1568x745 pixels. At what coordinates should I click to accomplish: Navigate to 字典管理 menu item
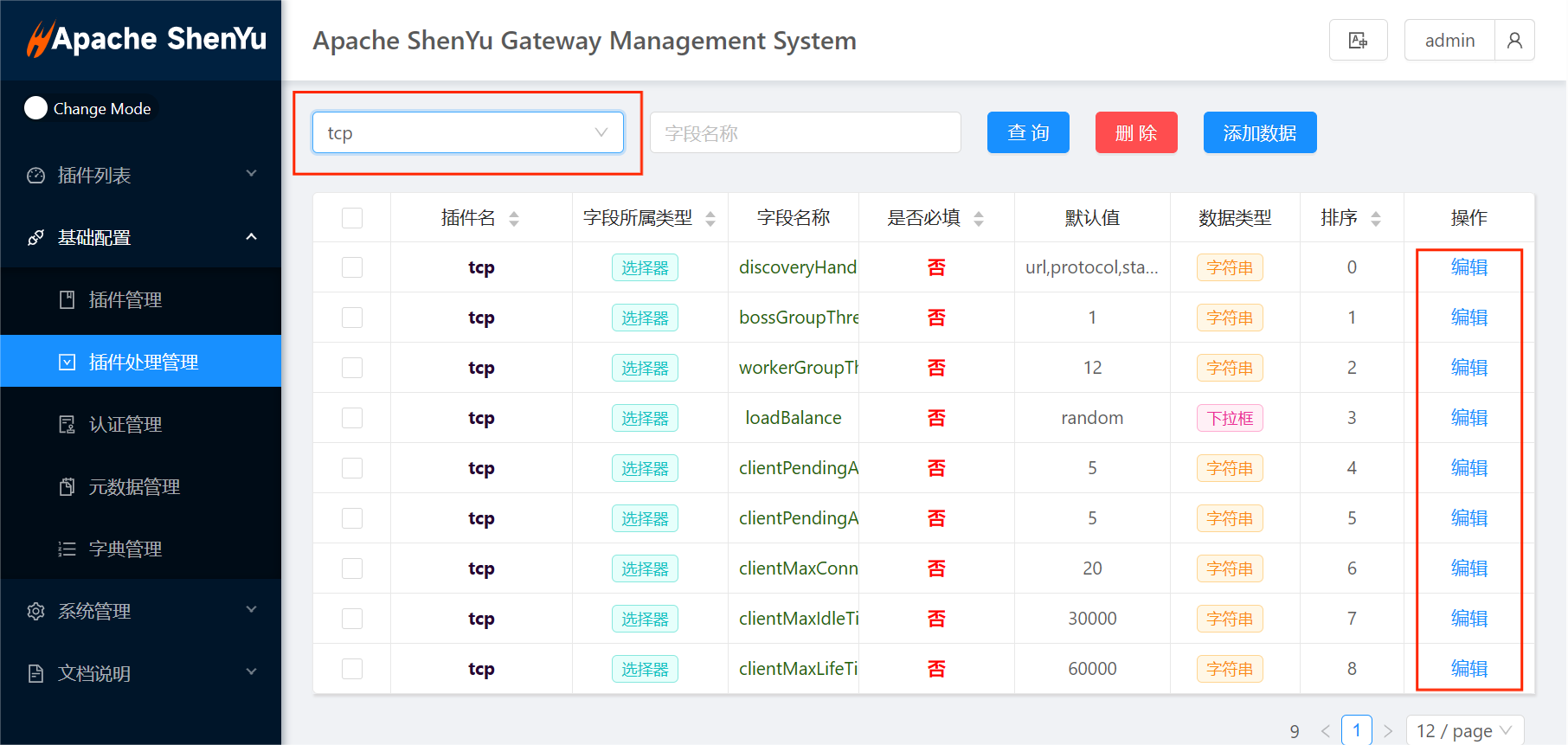pyautogui.click(x=125, y=549)
